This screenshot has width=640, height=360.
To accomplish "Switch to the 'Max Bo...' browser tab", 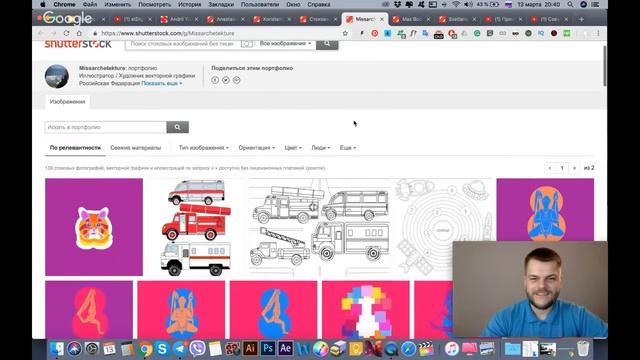I will [x=411, y=19].
